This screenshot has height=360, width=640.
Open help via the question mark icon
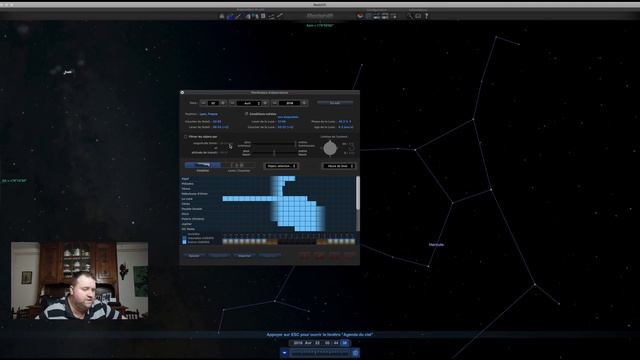(x=427, y=16)
